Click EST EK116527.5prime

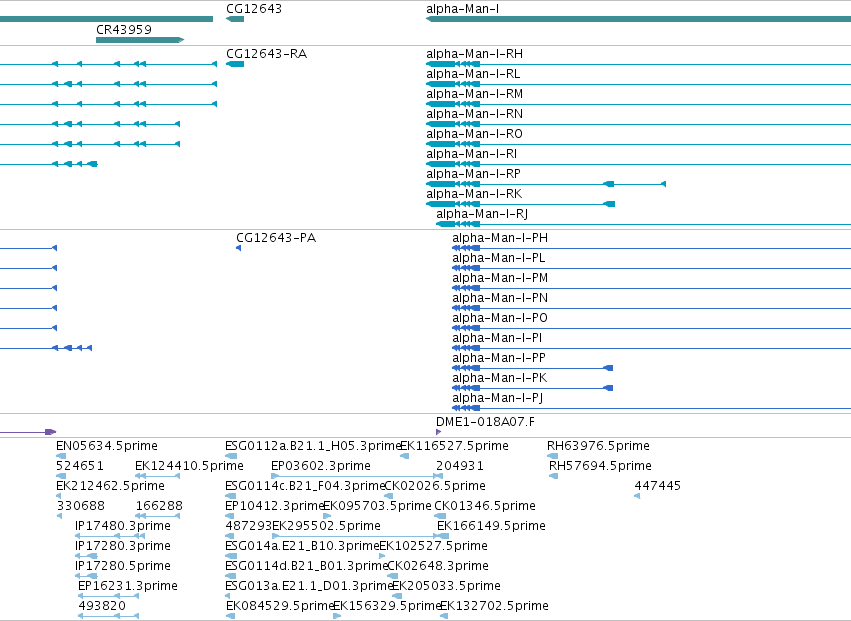(x=404, y=456)
